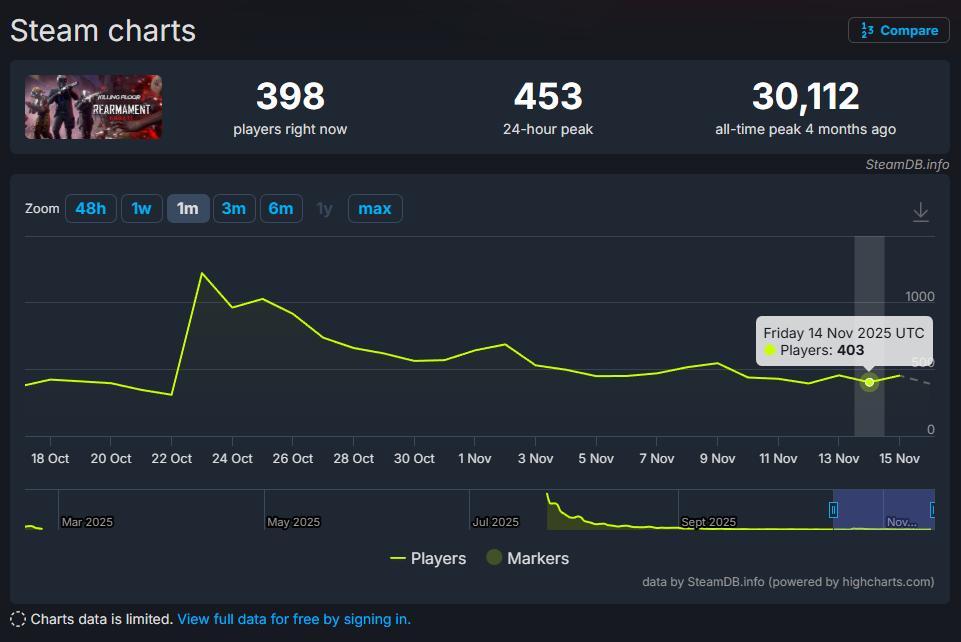The height and width of the screenshot is (642, 961).
Task: Click the limited data spinner icon
Action: click(18, 619)
